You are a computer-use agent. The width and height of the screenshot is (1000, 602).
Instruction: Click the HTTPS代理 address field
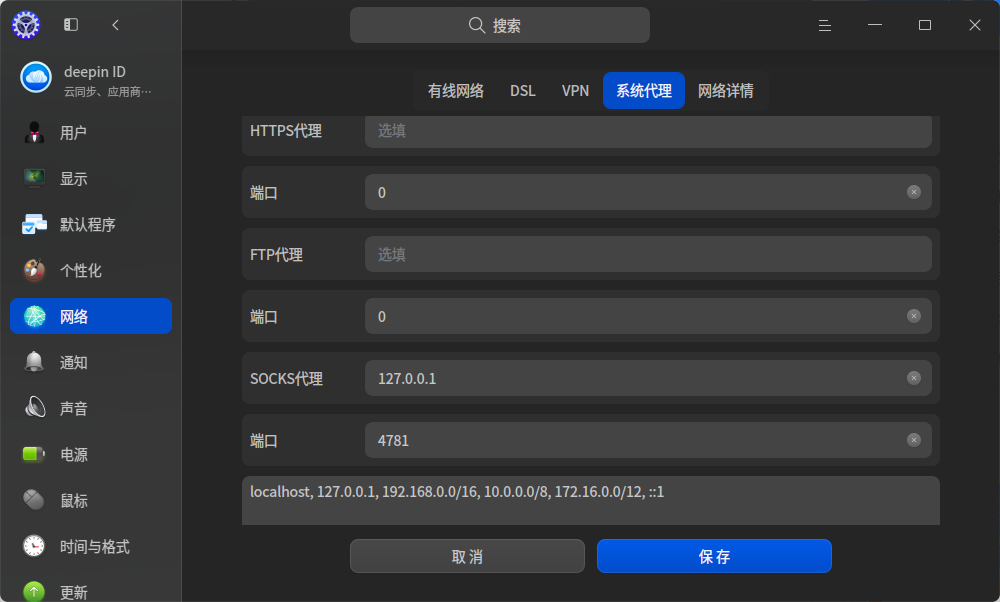pyautogui.click(x=648, y=131)
